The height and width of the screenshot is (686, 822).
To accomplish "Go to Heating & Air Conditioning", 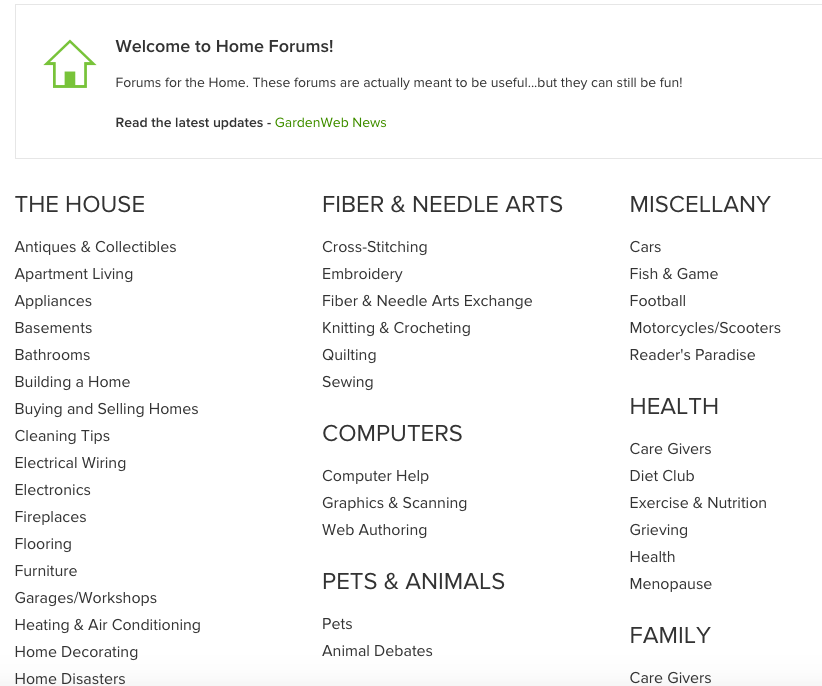I will (x=107, y=625).
